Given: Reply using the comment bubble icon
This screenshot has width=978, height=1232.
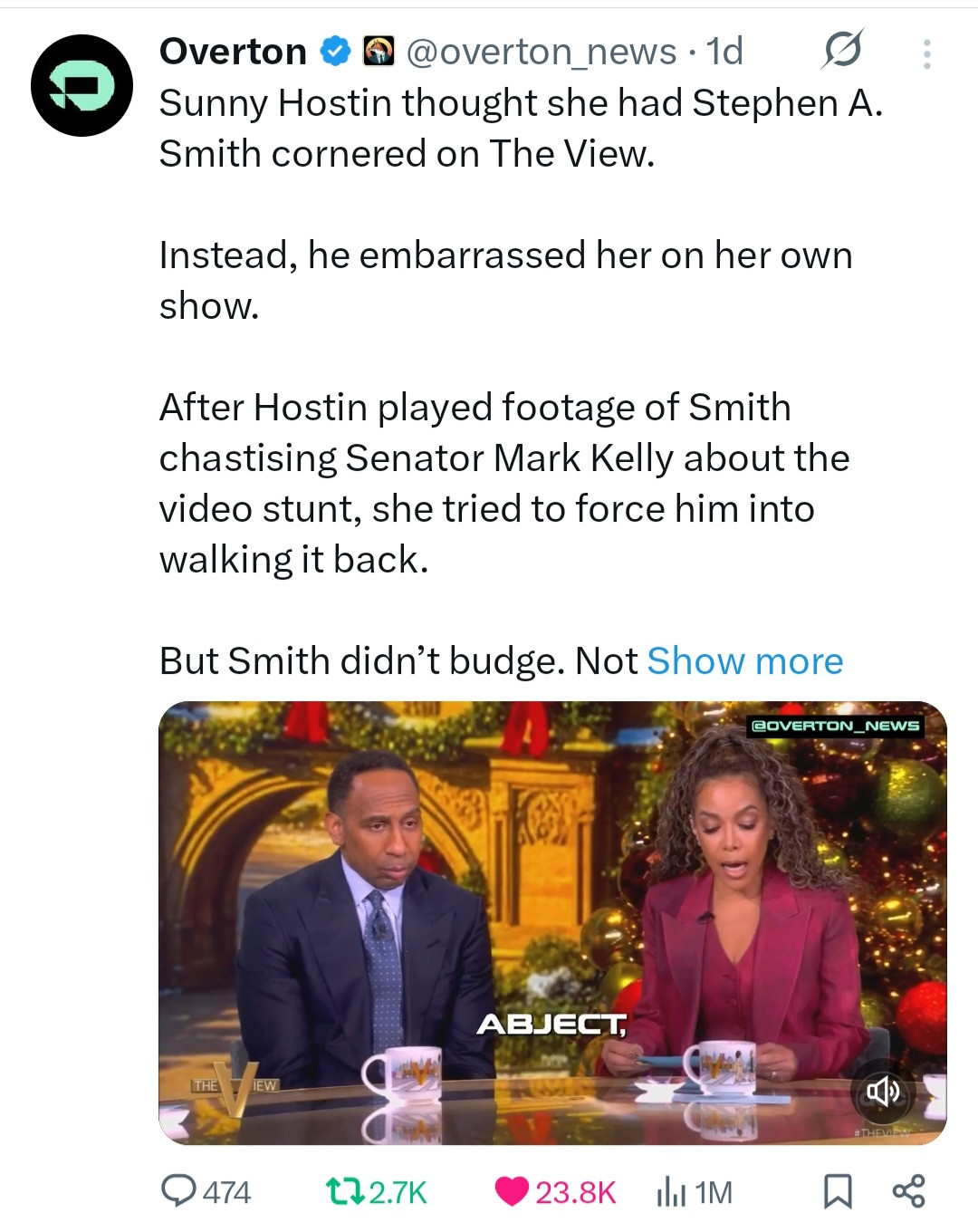Looking at the screenshot, I should (x=178, y=1190).
